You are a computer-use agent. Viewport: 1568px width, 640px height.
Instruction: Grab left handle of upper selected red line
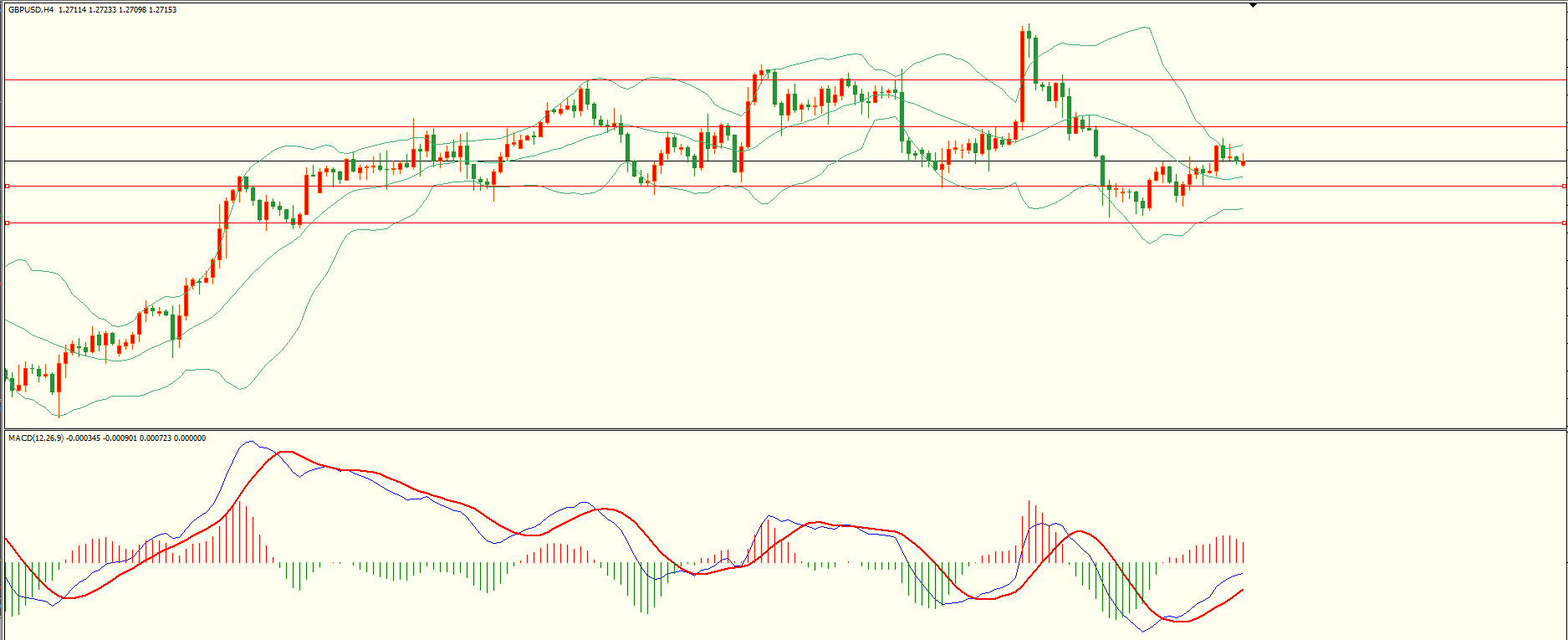(7, 187)
